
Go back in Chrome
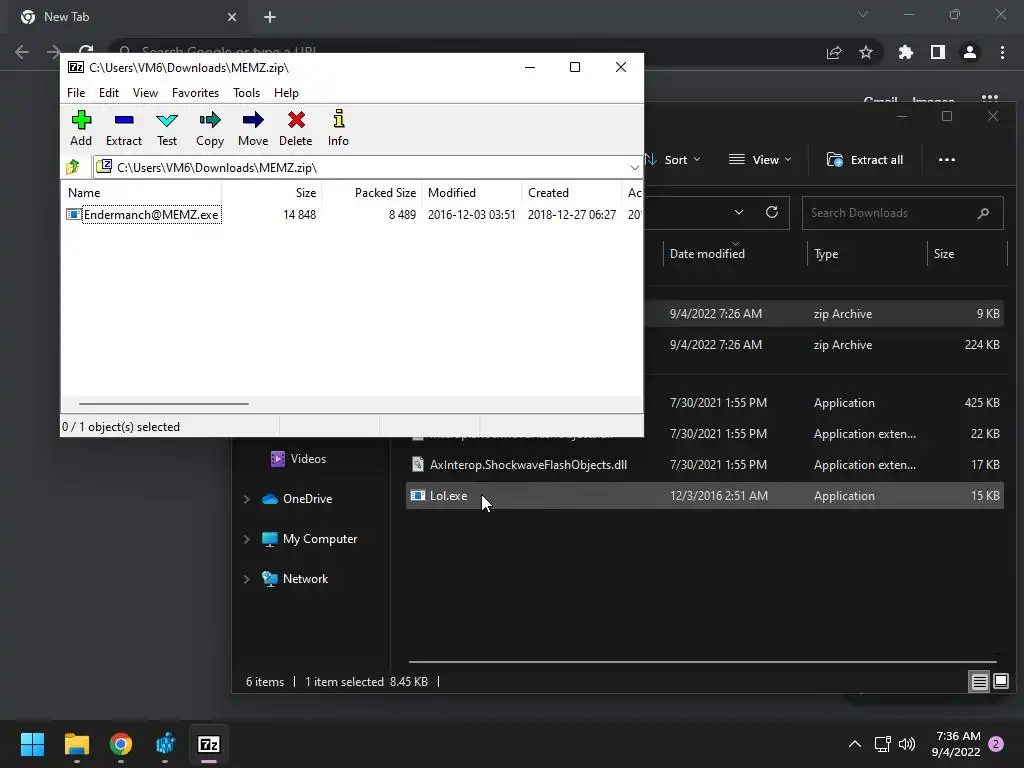click(x=22, y=52)
